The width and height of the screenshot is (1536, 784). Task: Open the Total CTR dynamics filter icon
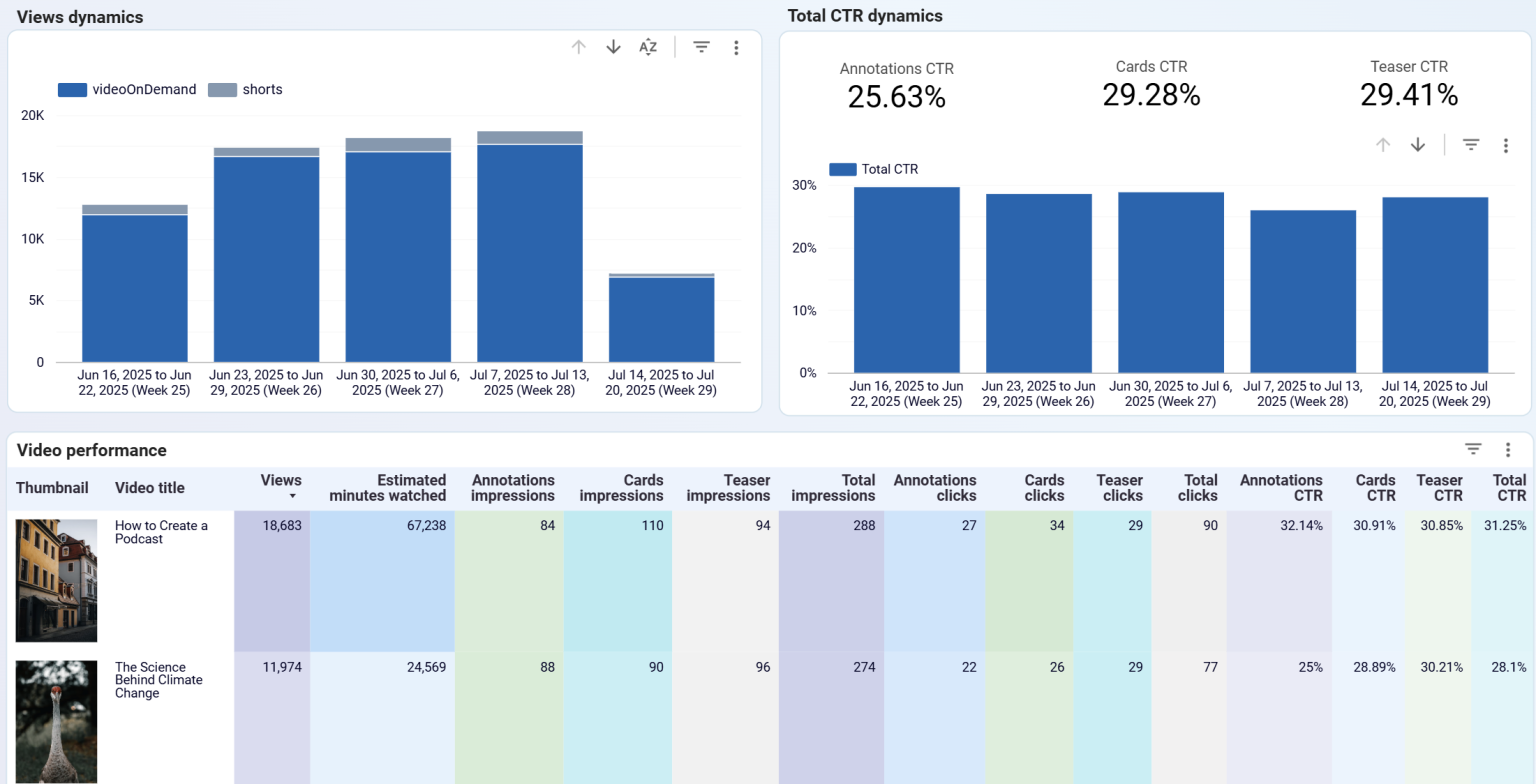(1470, 144)
